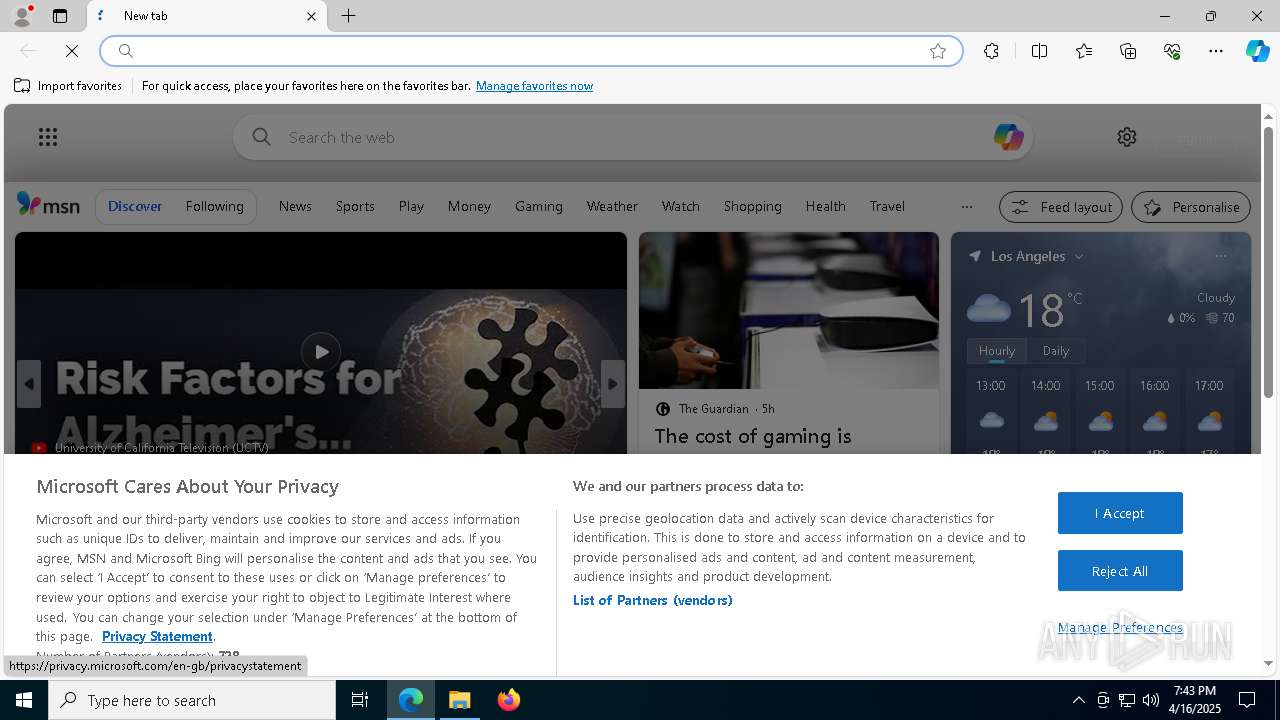Open the Shopping category
Screen dimensions: 1280x720
(753, 206)
